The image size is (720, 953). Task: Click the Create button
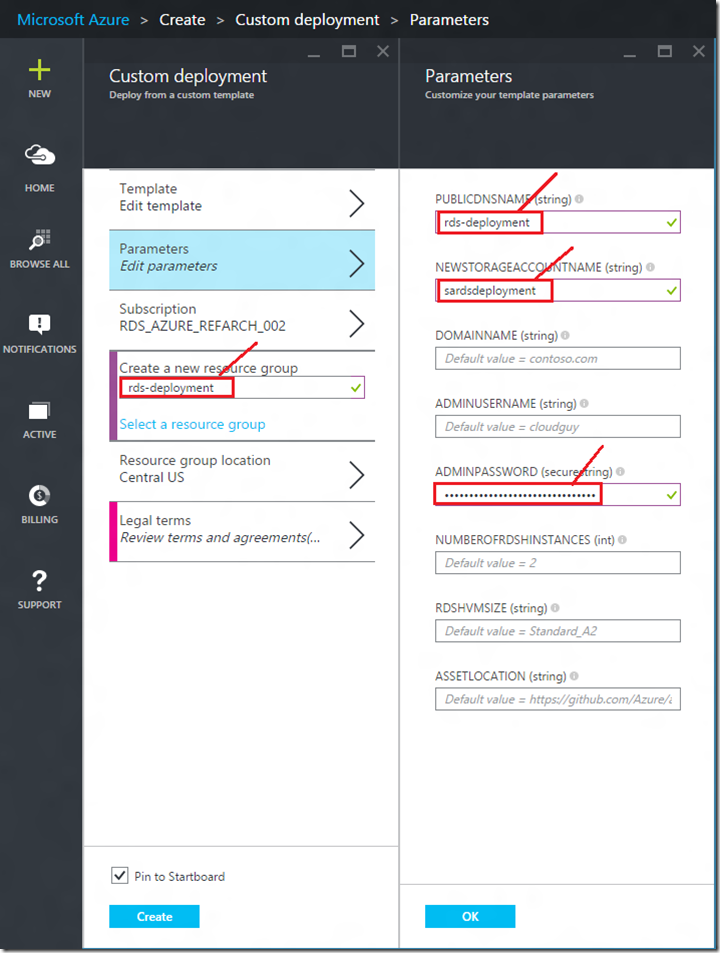click(x=154, y=916)
